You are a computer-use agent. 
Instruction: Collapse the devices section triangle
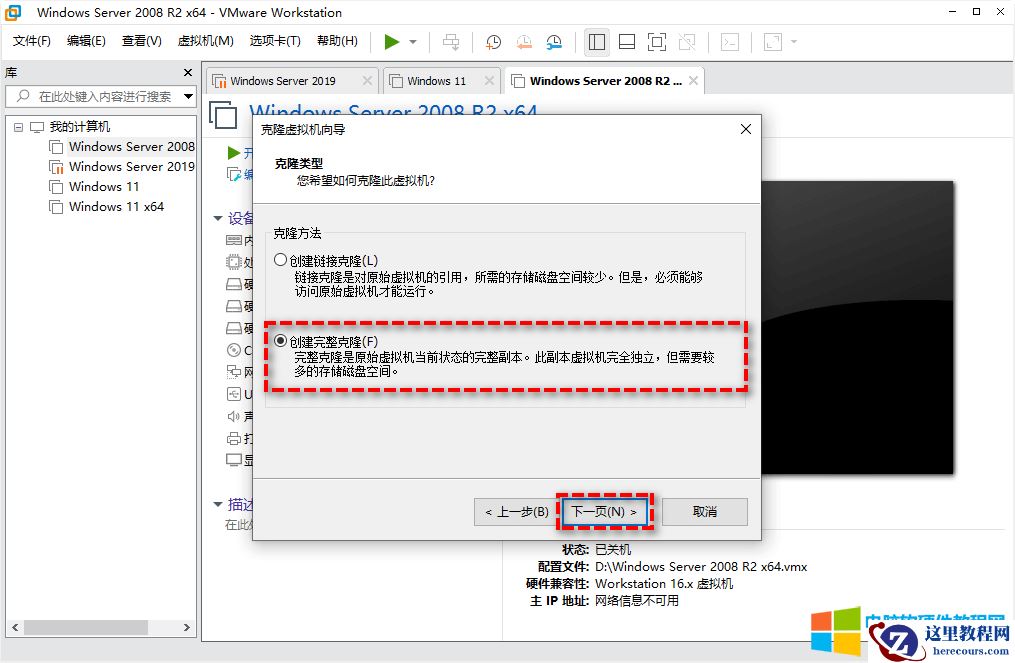(218, 218)
